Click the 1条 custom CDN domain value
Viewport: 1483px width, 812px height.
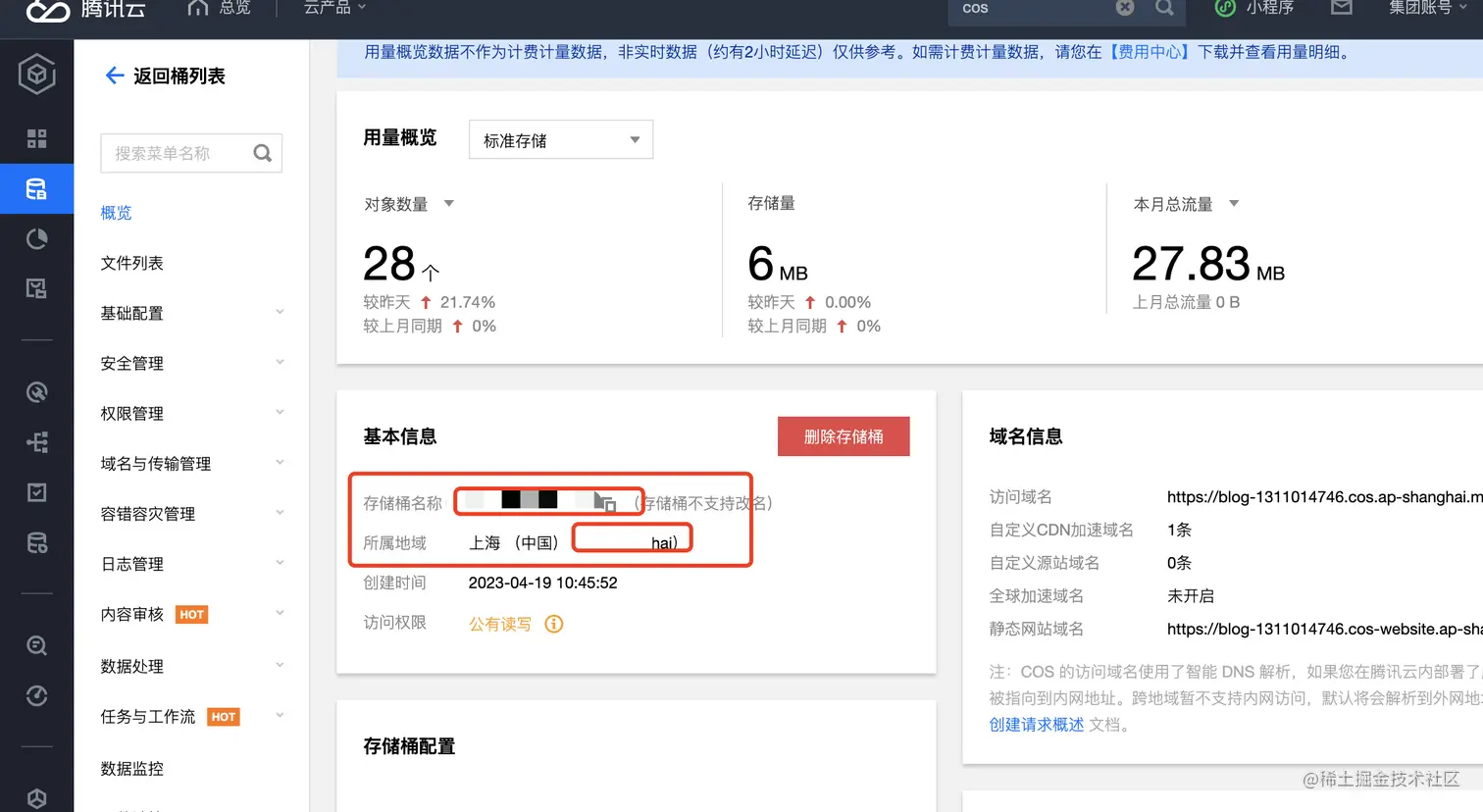tap(1179, 530)
